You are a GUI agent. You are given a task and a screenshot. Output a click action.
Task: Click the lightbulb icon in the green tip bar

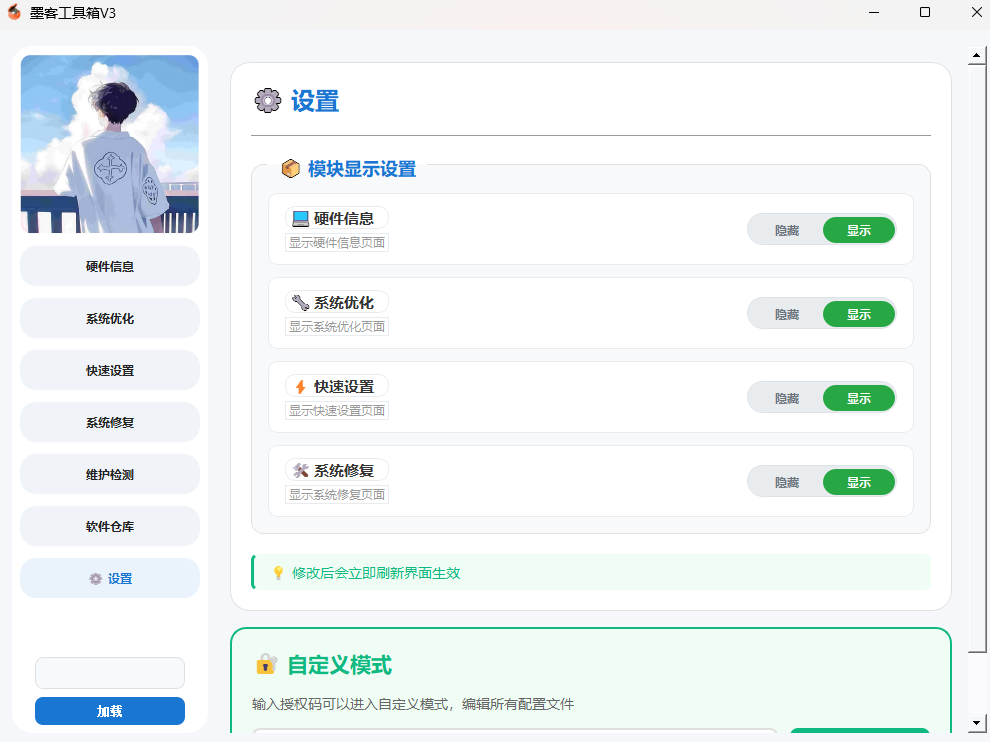click(x=278, y=573)
